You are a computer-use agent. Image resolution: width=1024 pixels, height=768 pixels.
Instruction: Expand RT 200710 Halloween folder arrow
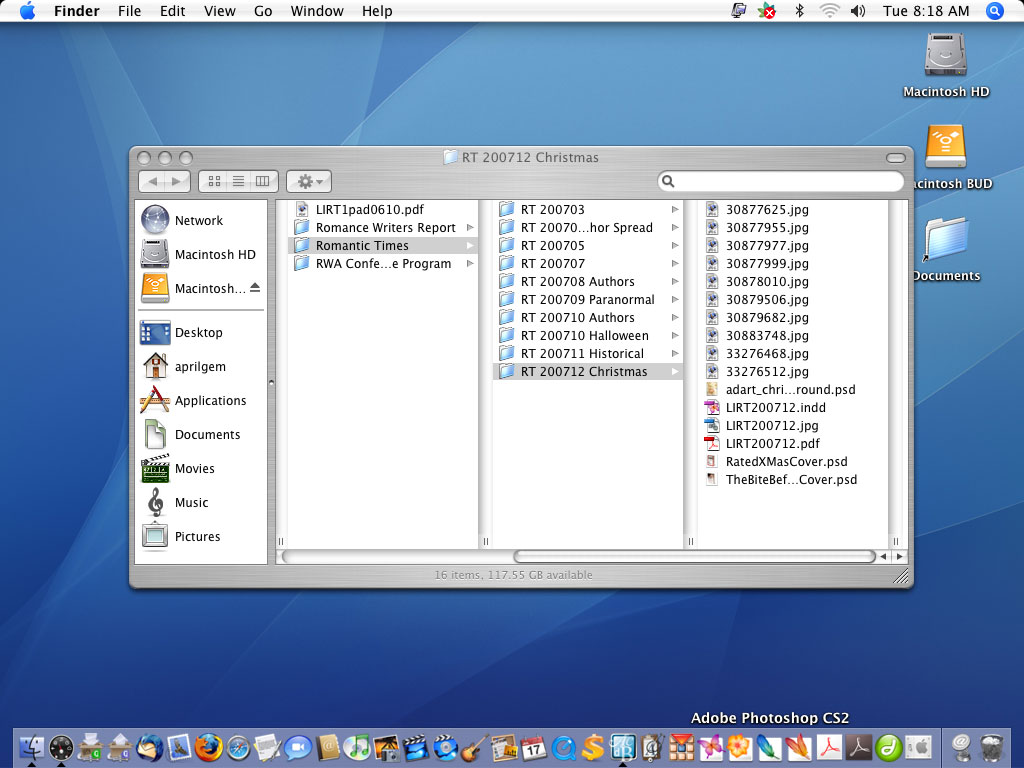(675, 335)
